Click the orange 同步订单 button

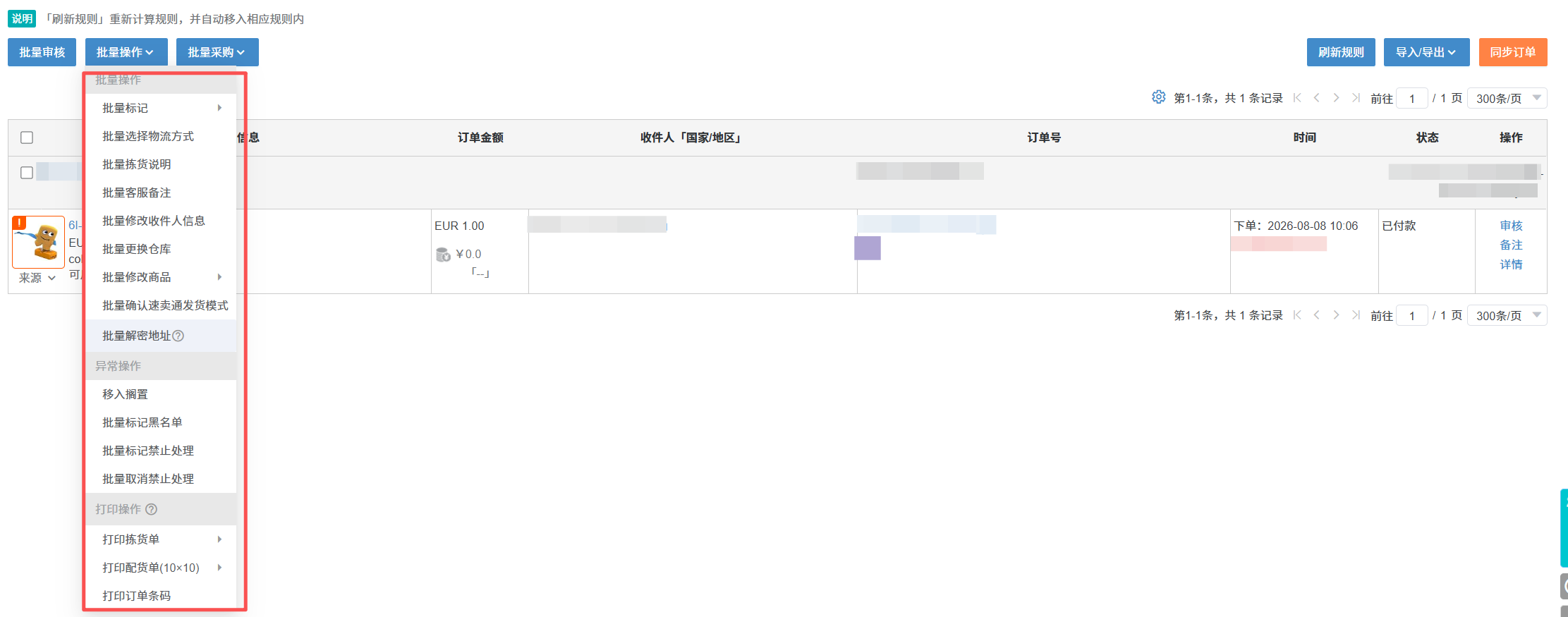coord(1513,52)
